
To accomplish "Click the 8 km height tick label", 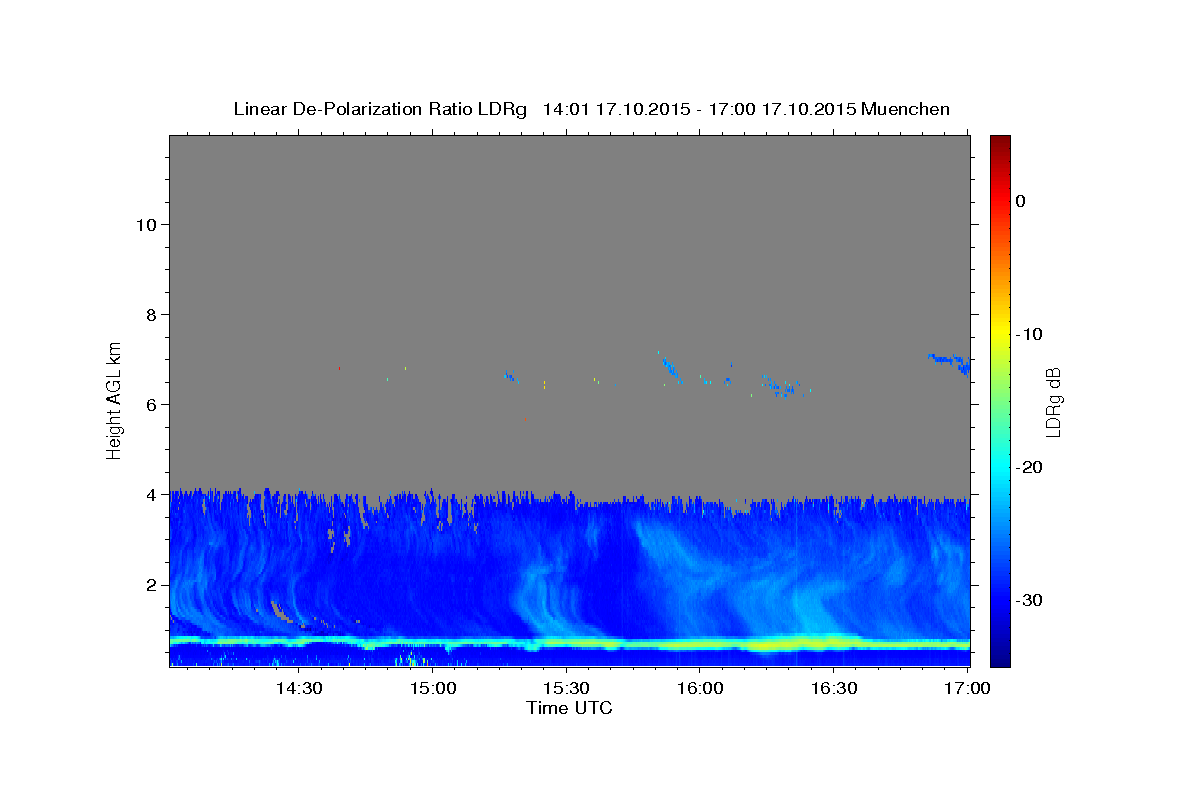I will click(x=150, y=314).
